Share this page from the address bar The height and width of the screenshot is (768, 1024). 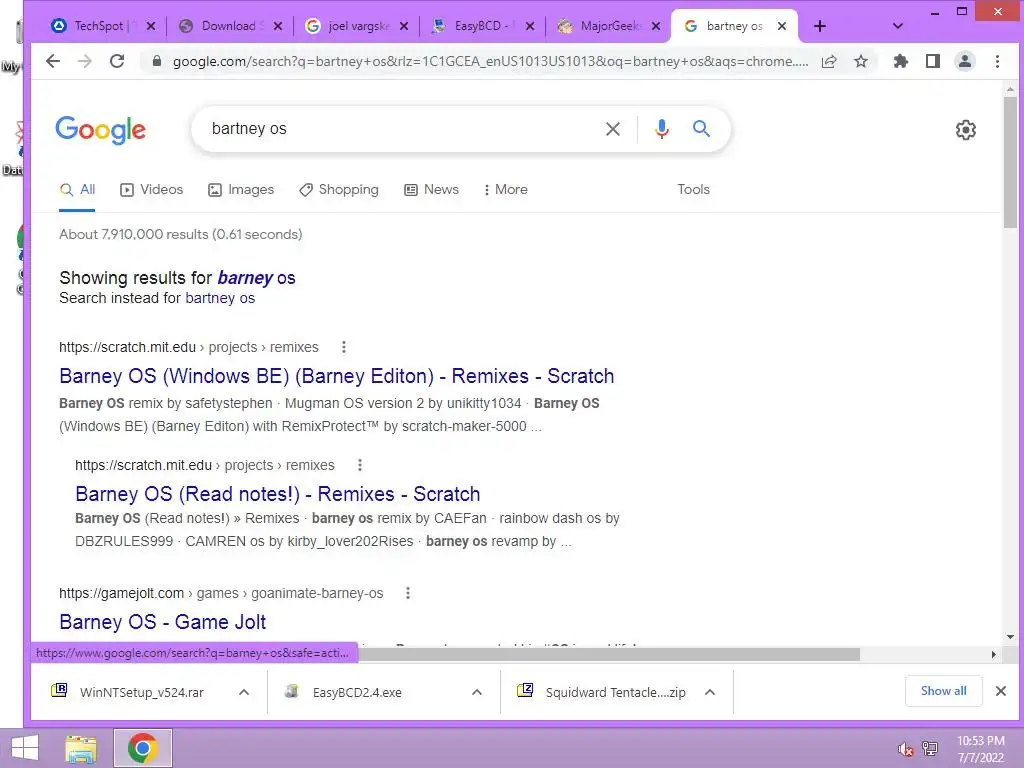point(829,61)
